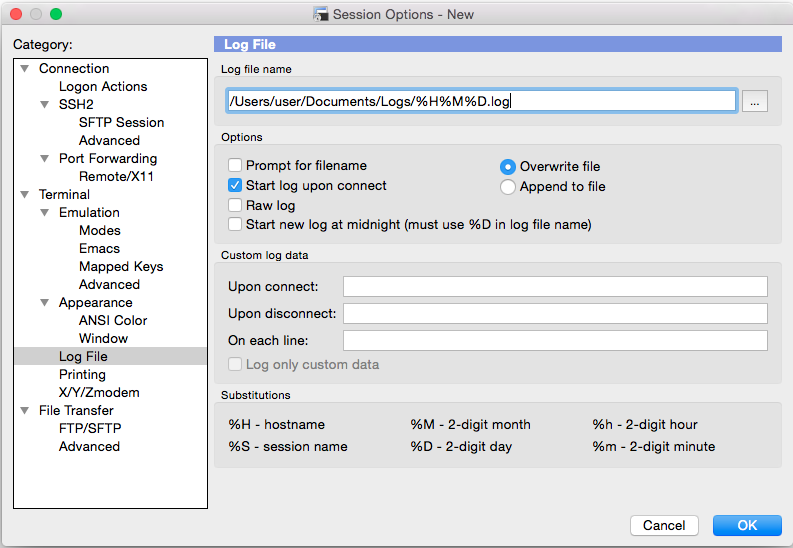Click the On each line text field
Image resolution: width=793 pixels, height=548 pixels.
coord(555,340)
